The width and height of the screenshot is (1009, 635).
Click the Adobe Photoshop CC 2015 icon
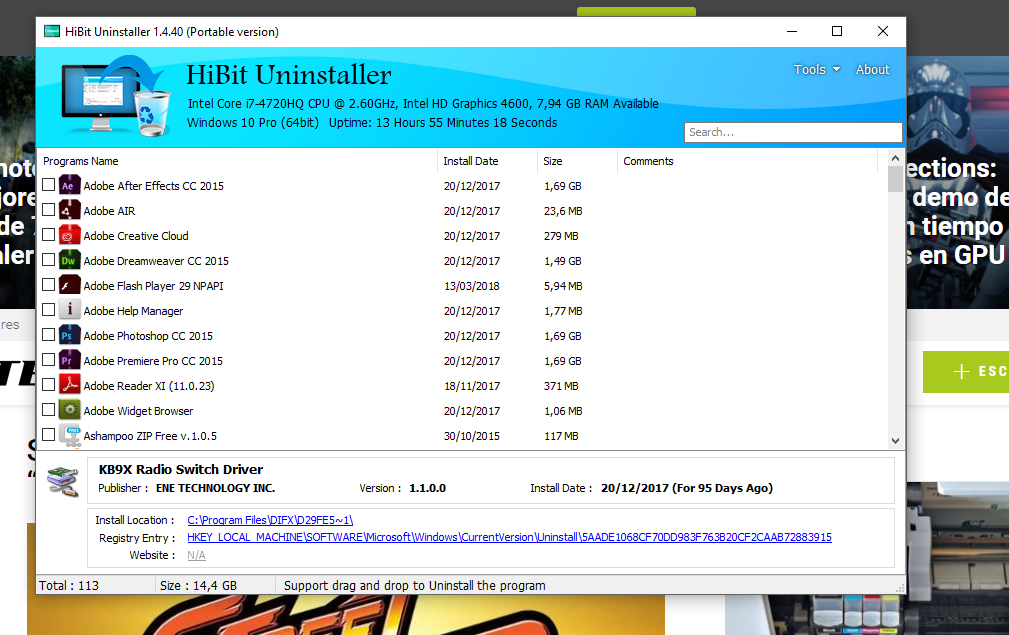click(x=69, y=335)
